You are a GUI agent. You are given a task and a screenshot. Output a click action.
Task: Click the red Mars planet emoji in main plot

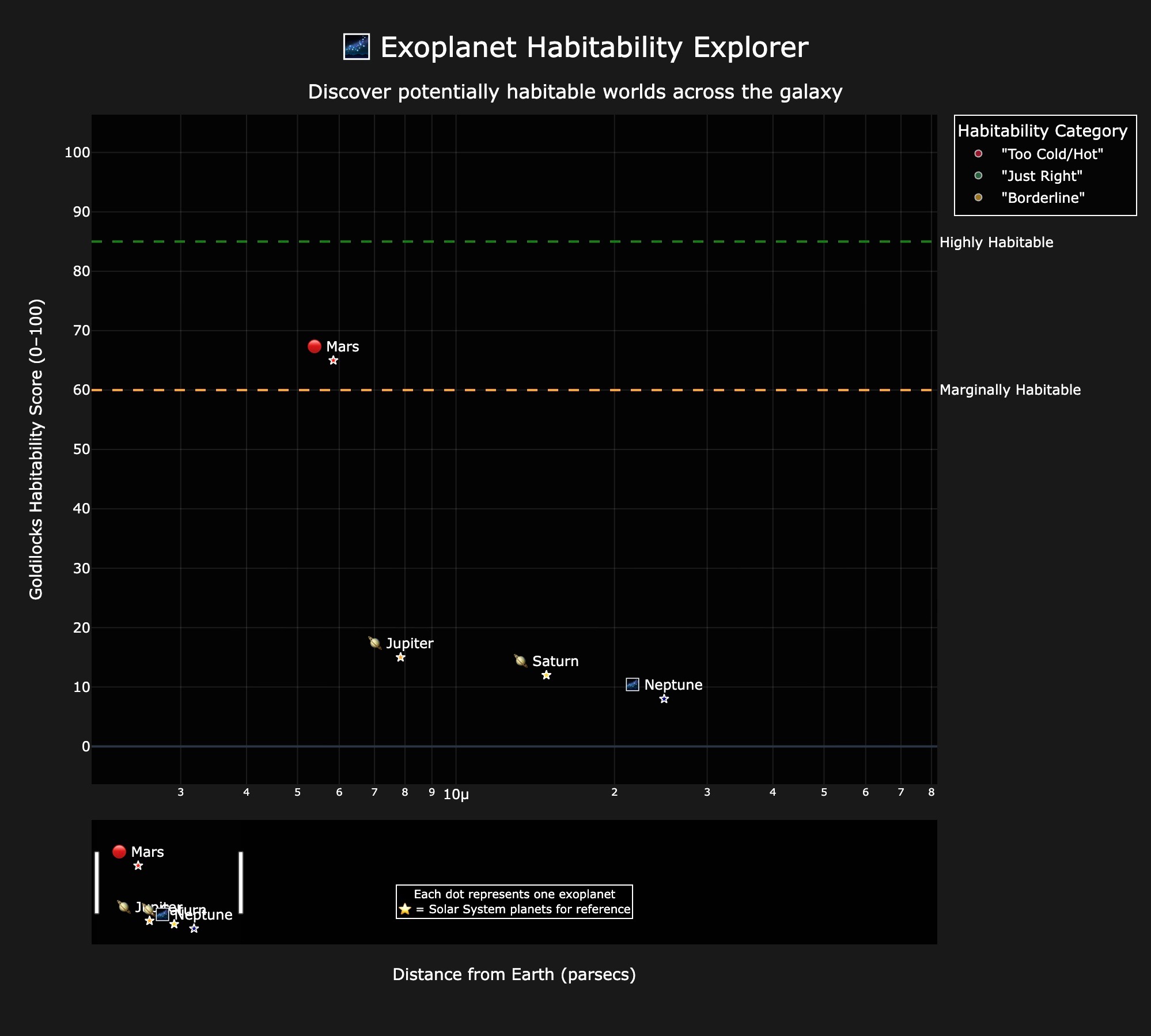pos(315,346)
